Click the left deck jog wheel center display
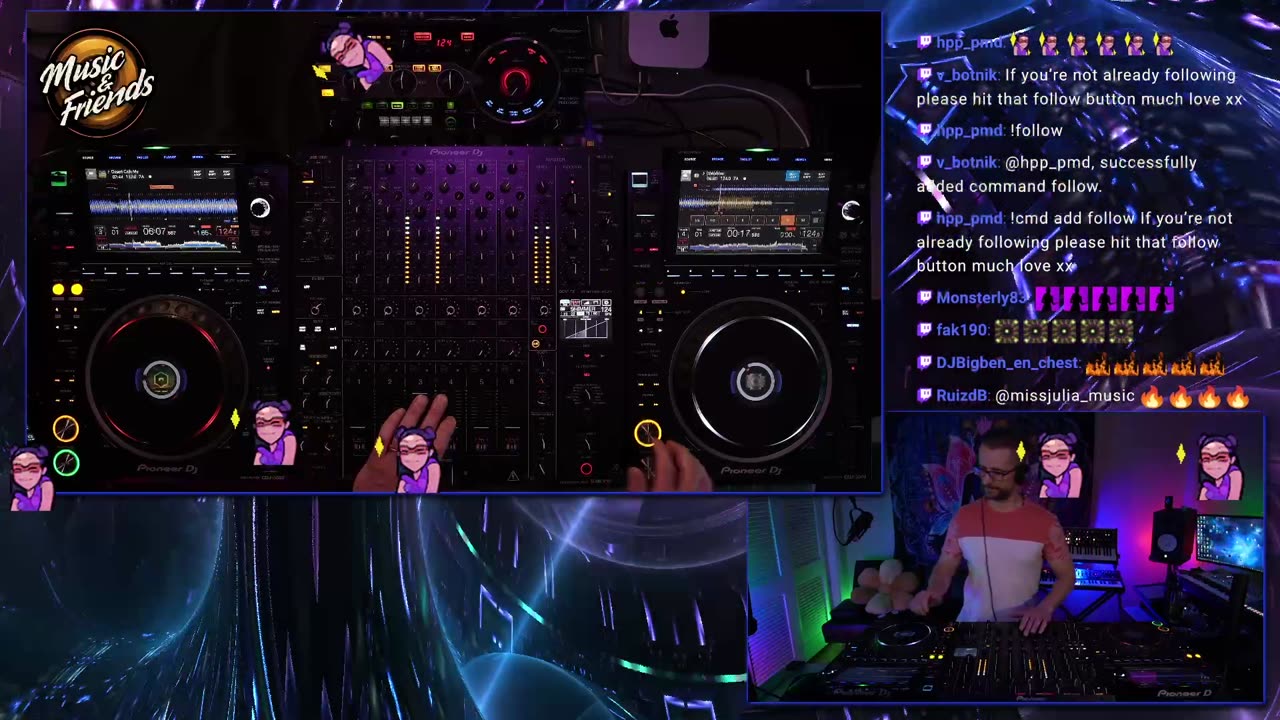Image resolution: width=1280 pixels, height=720 pixels. (x=161, y=380)
